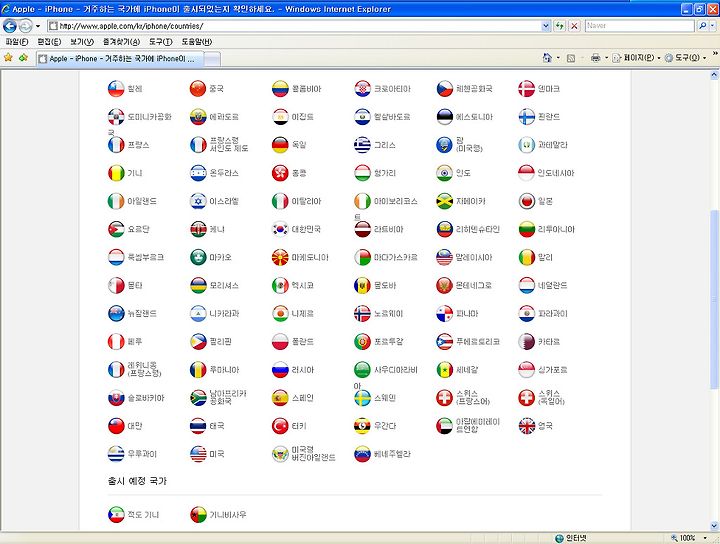Image resolution: width=720 pixels, height=544 pixels.
Task: Select the Japan flag icon
Action: (526, 201)
